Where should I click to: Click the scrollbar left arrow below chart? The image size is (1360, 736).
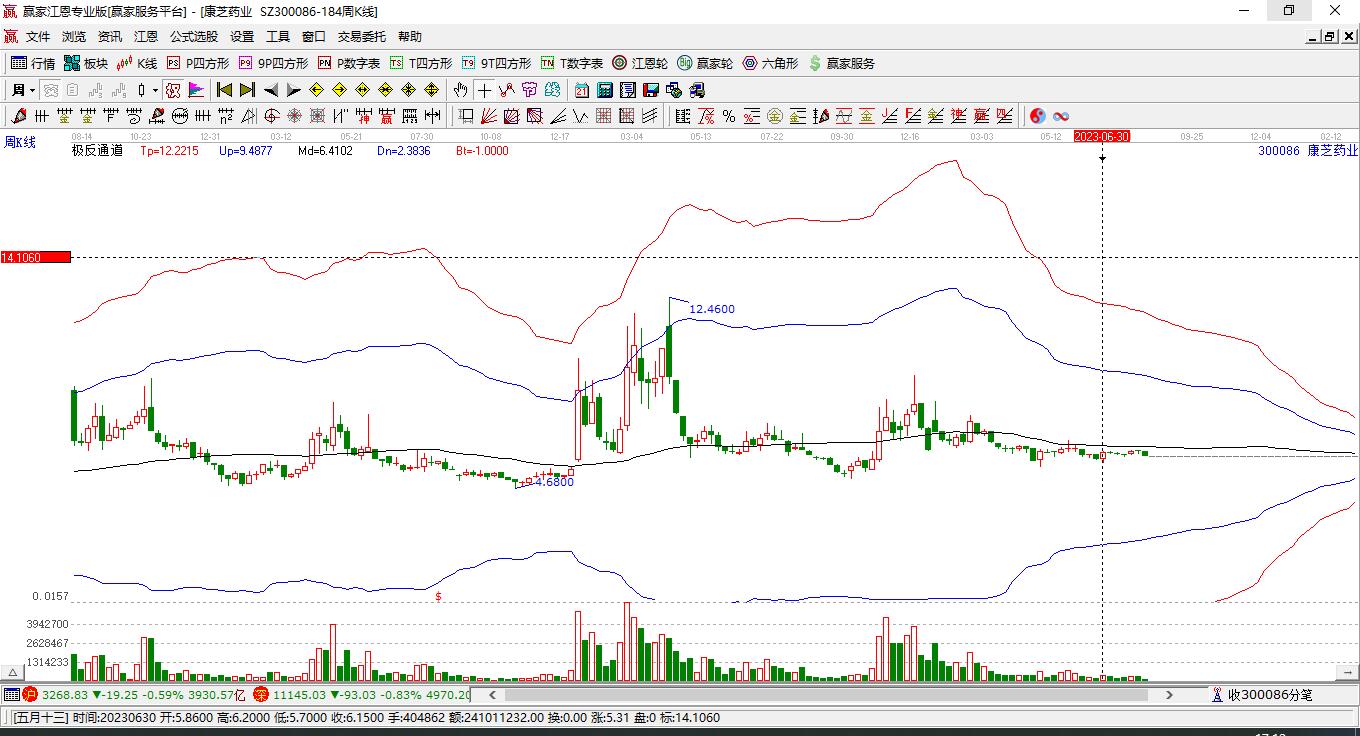[491, 694]
